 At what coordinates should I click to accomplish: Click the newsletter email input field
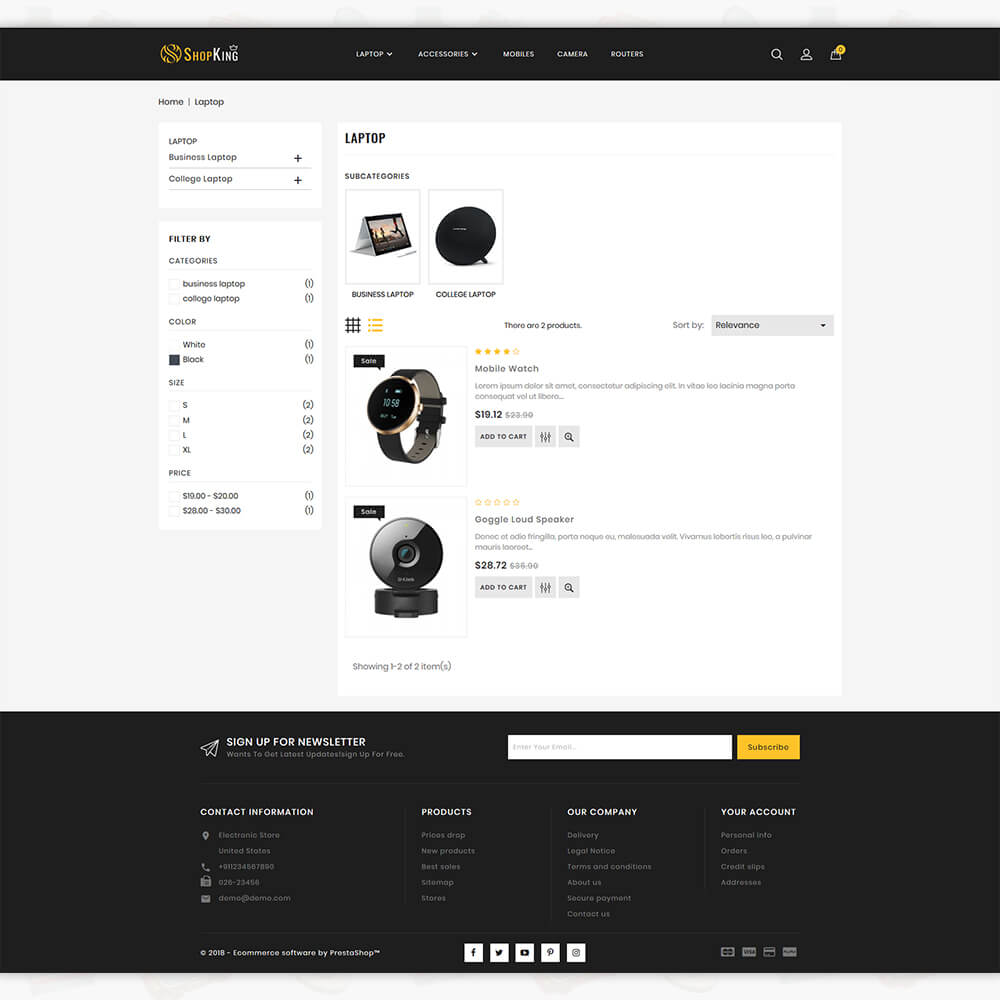click(619, 747)
